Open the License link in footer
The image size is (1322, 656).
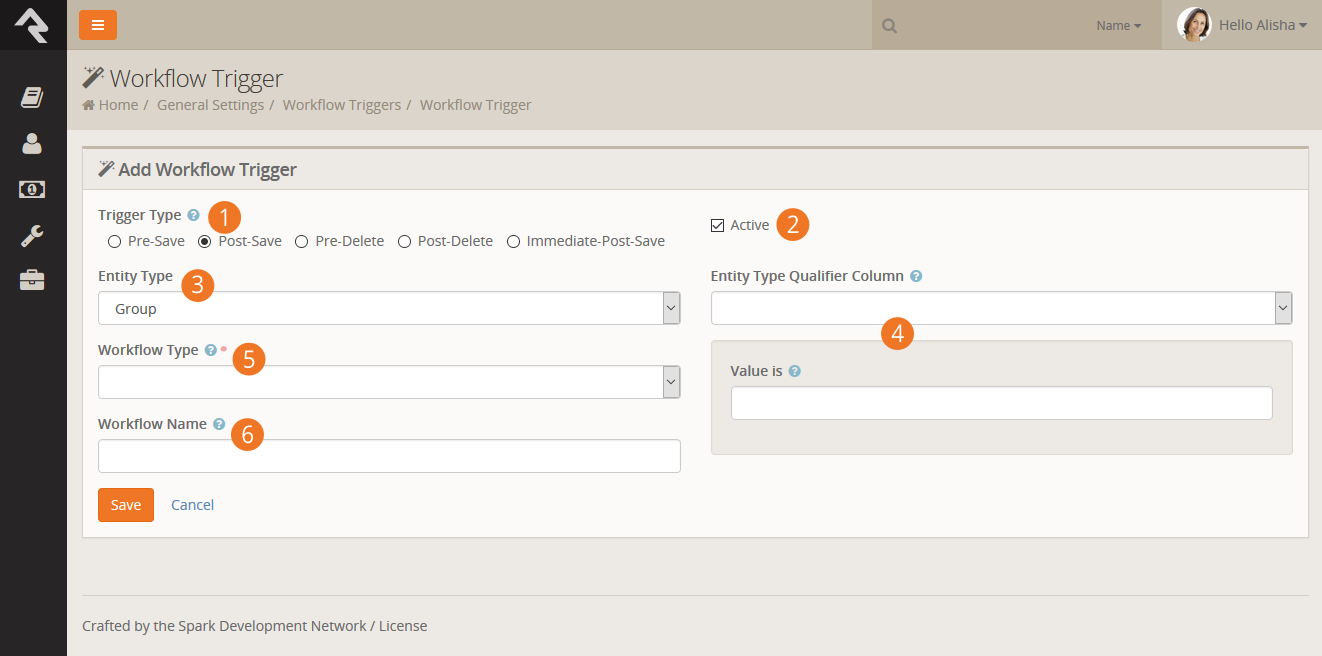click(403, 626)
